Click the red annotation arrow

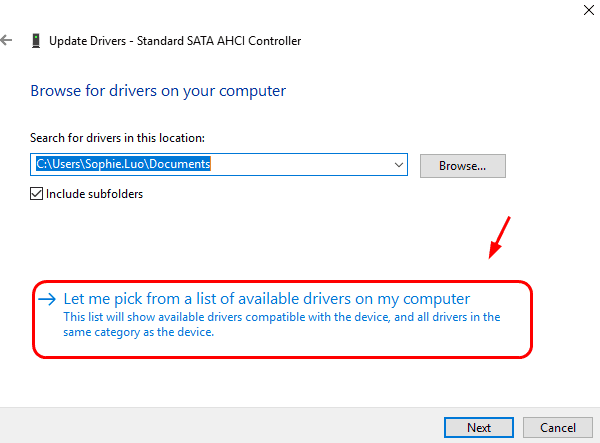click(500, 236)
